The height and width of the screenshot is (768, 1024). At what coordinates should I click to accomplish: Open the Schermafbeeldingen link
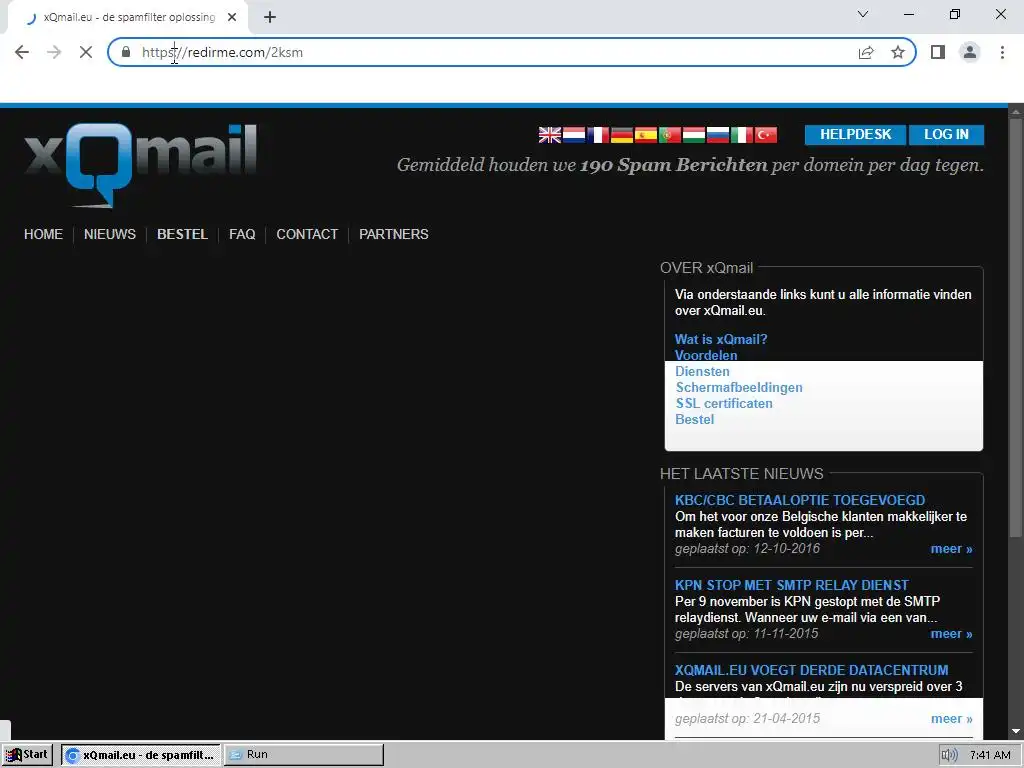(x=739, y=387)
